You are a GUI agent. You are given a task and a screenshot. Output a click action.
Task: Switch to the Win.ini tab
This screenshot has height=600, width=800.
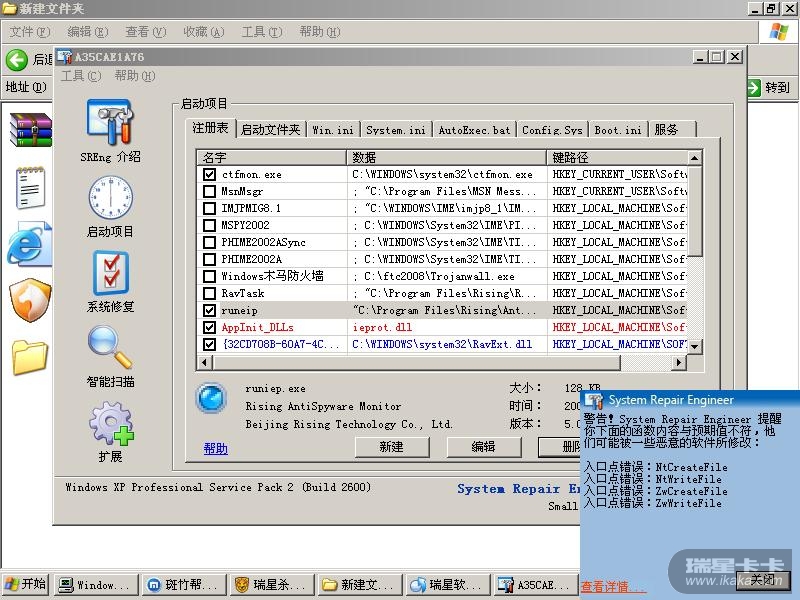[333, 130]
